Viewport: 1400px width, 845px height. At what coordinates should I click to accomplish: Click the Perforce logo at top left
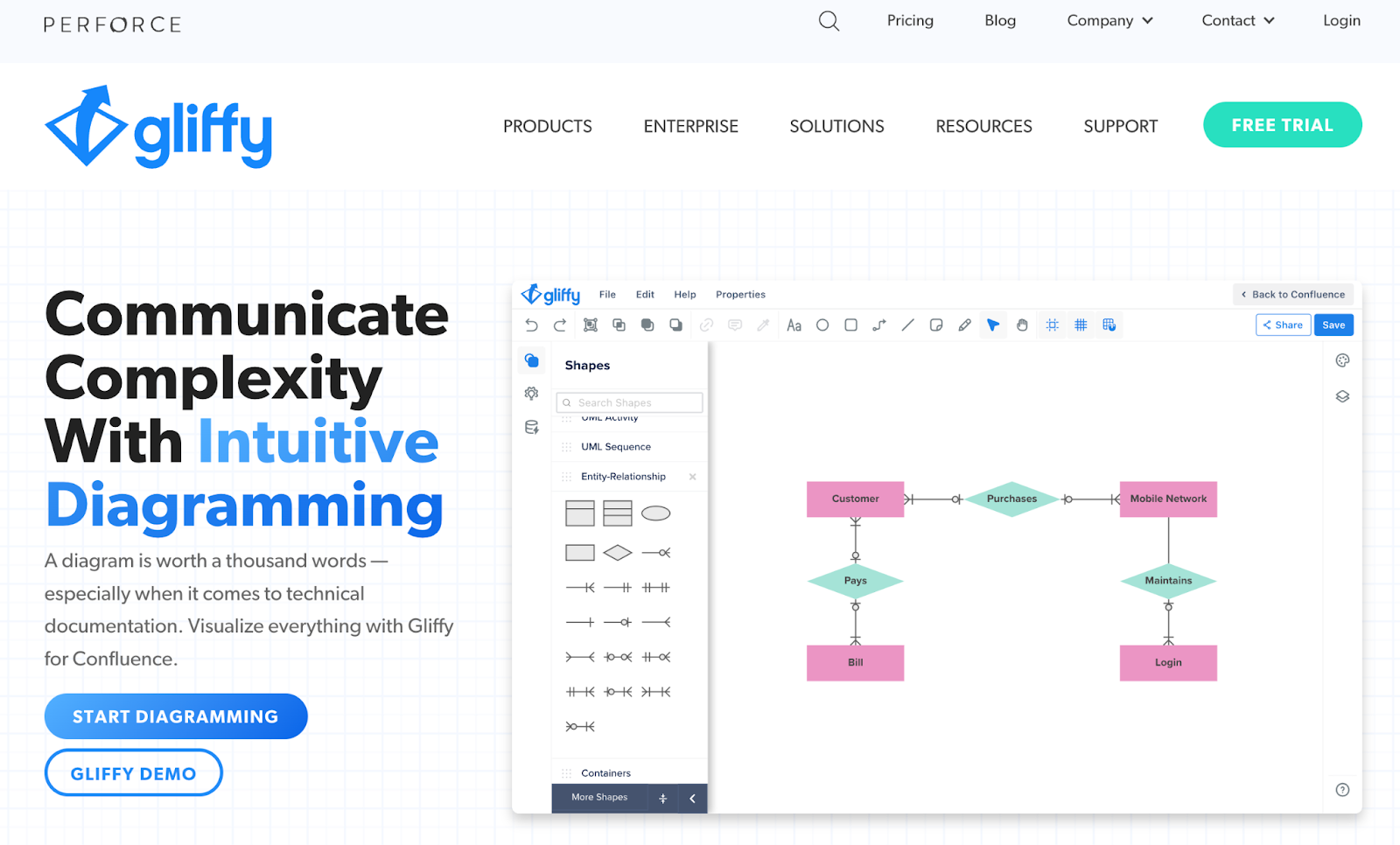[x=113, y=24]
